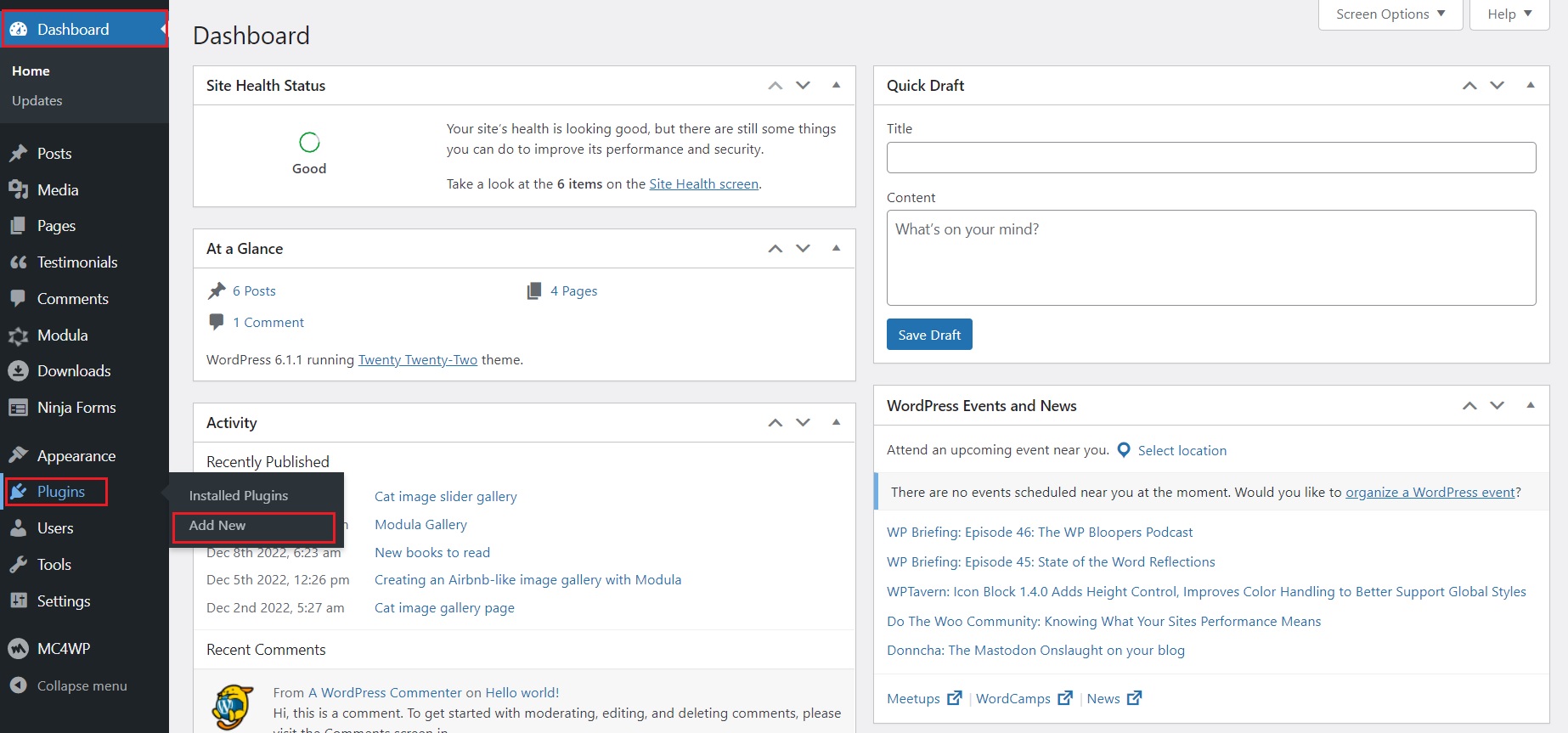Screen dimensions: 1568x733
Task: Toggle the At a Glance panel
Action: tap(836, 248)
